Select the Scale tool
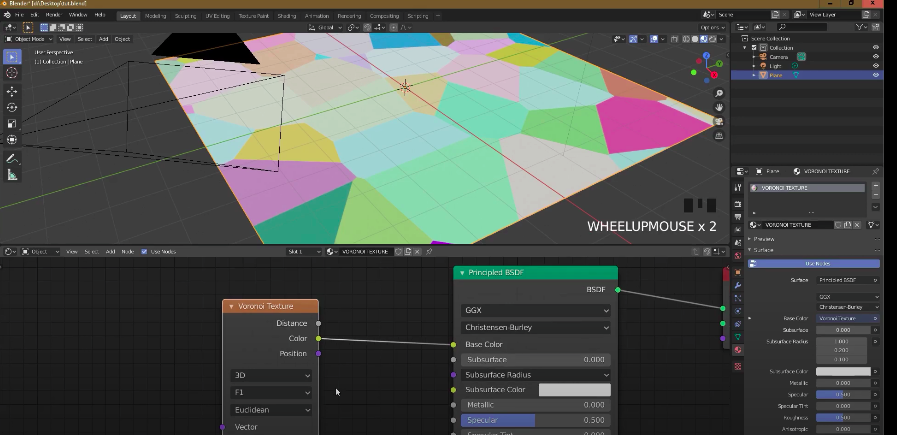This screenshot has width=897, height=435. pos(12,124)
